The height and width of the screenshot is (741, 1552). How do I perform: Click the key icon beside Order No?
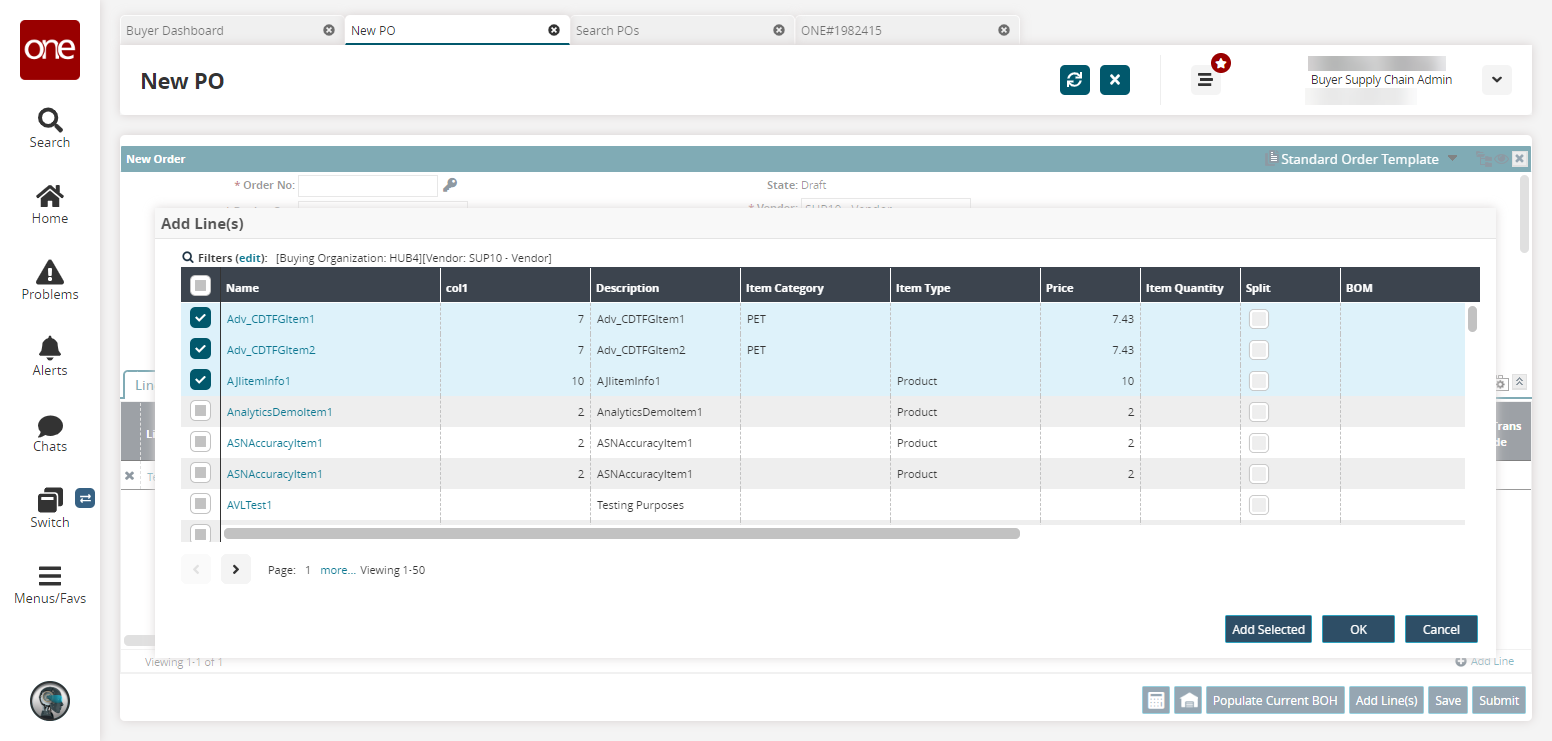(x=450, y=185)
